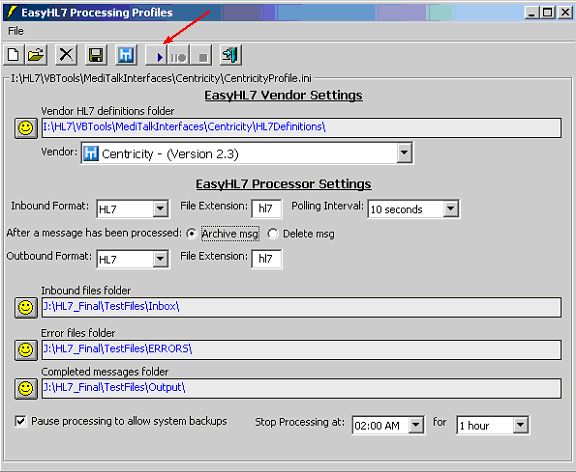Open the Stop Processing at time dropdown
The height and width of the screenshot is (472, 576).
point(416,425)
